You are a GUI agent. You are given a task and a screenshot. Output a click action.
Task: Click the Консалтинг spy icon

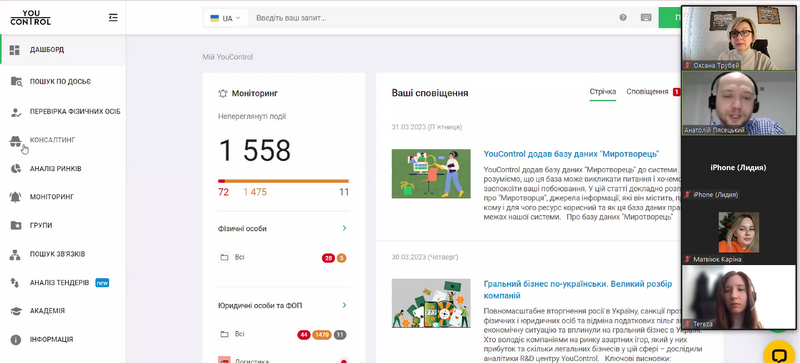(15, 141)
